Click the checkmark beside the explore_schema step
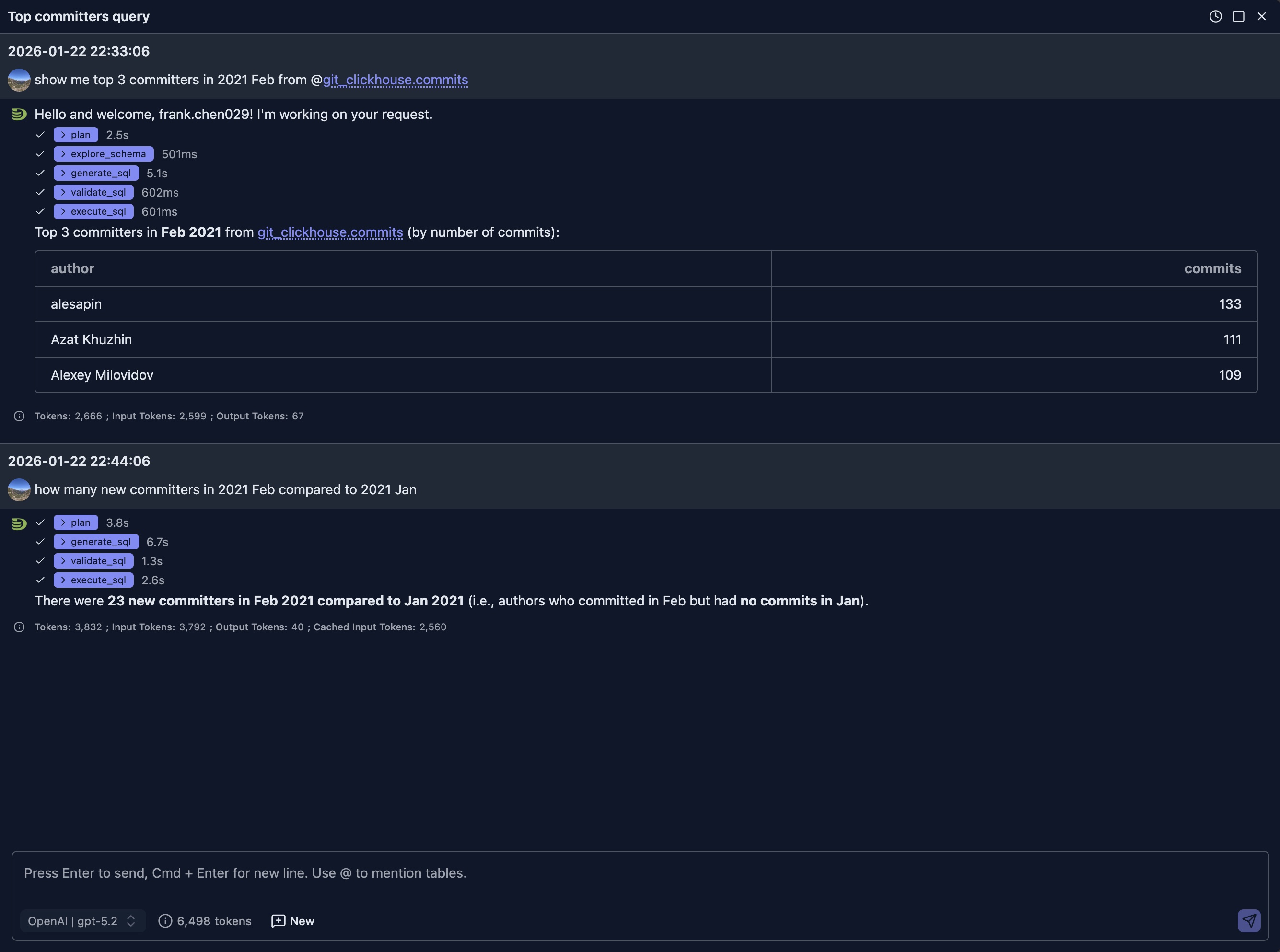The width and height of the screenshot is (1280, 952). [x=40, y=154]
